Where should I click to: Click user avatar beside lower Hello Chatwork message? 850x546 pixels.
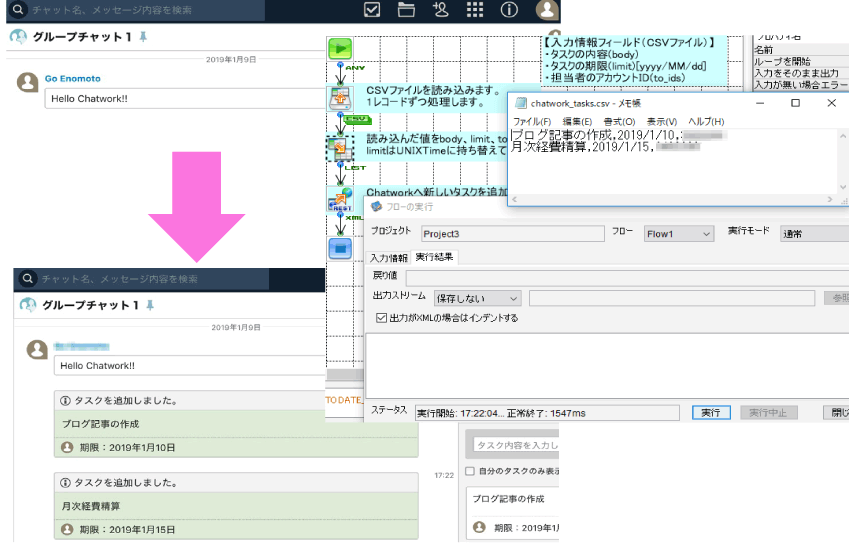[37, 349]
